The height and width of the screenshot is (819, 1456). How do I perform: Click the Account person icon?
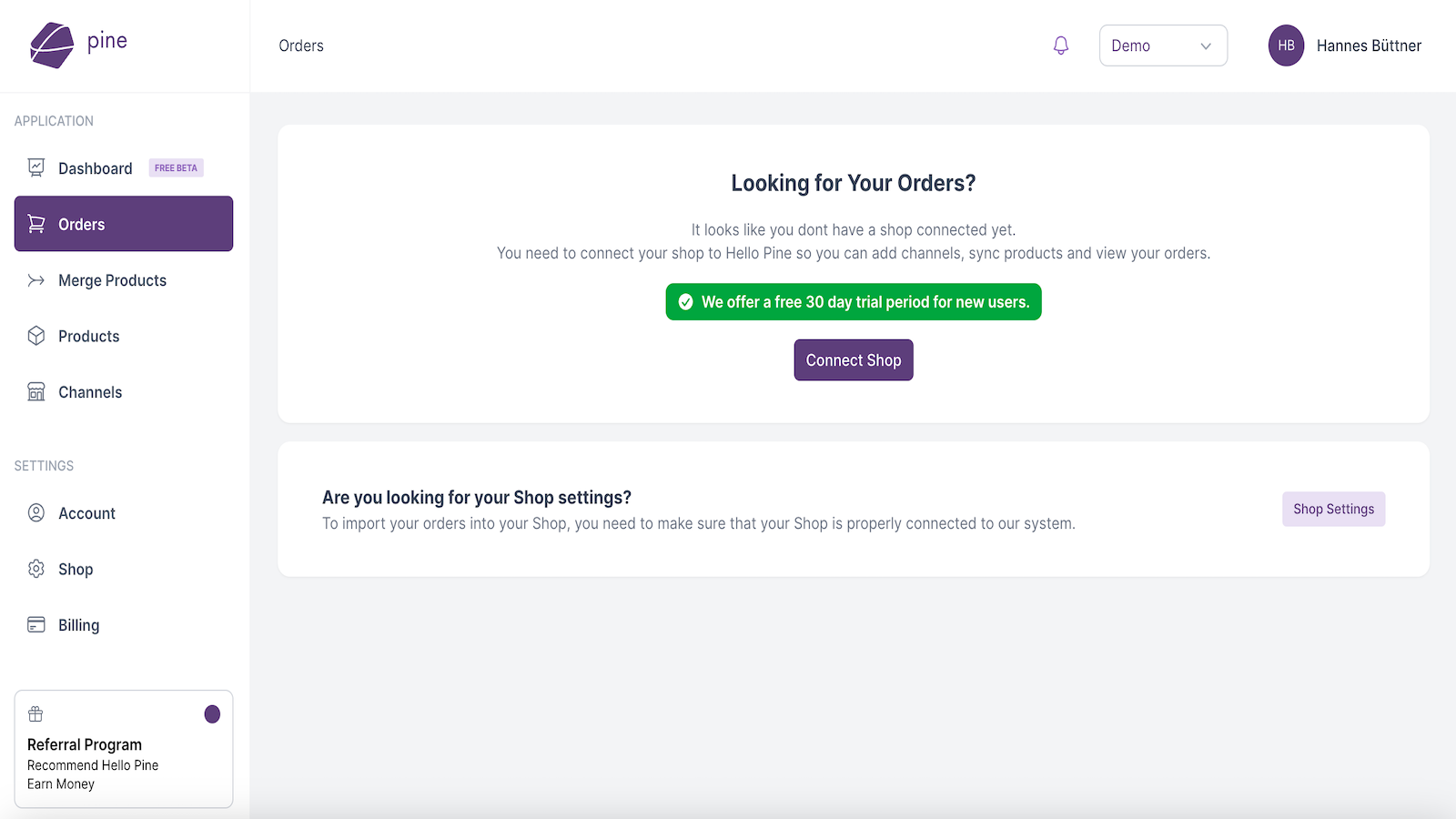(x=36, y=513)
